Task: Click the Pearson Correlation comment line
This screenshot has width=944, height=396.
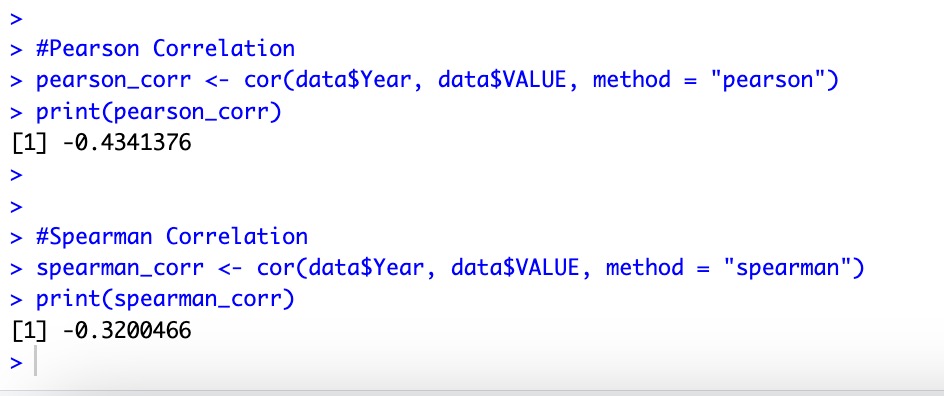Action: [166, 49]
